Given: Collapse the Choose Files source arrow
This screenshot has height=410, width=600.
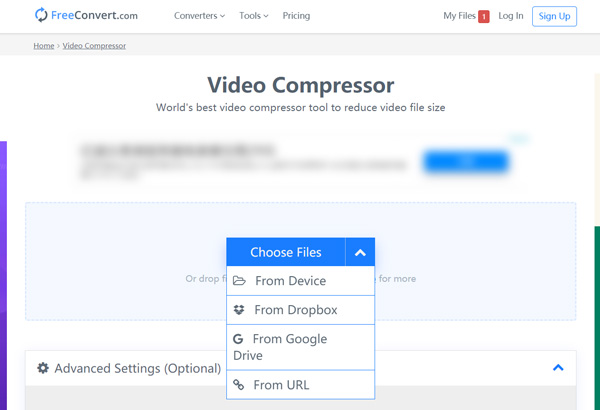Looking at the screenshot, I should click(360, 253).
